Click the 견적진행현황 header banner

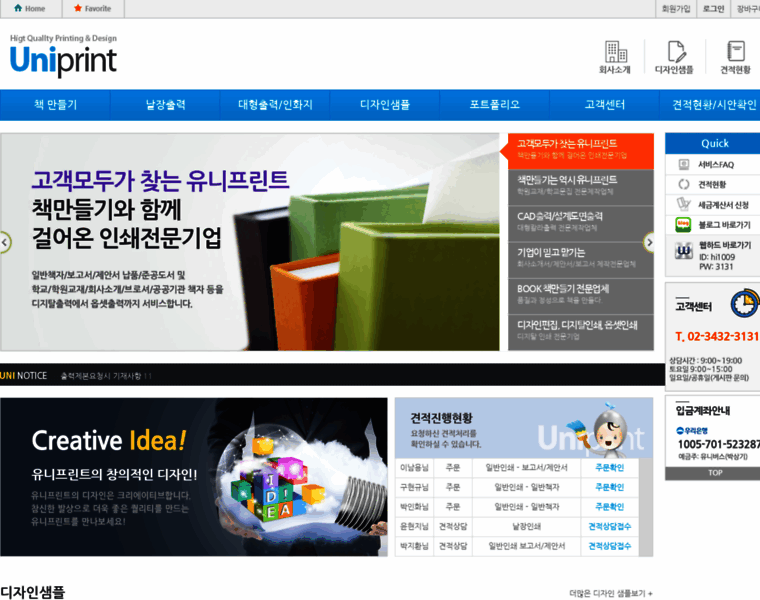(x=524, y=428)
